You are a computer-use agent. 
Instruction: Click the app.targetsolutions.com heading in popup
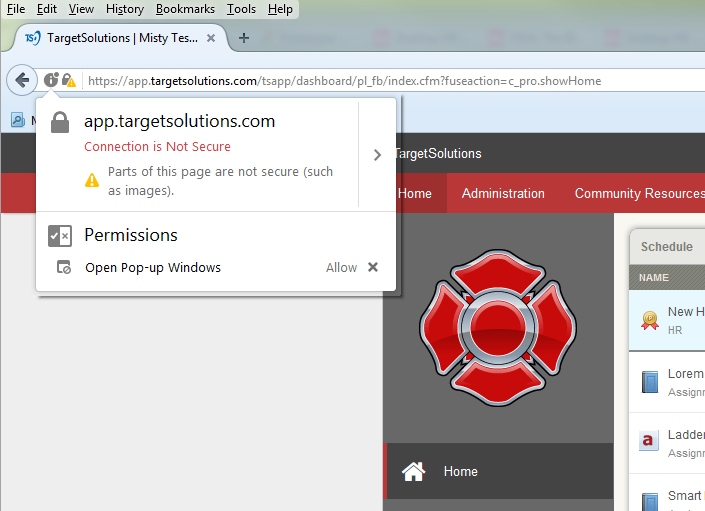point(179,121)
